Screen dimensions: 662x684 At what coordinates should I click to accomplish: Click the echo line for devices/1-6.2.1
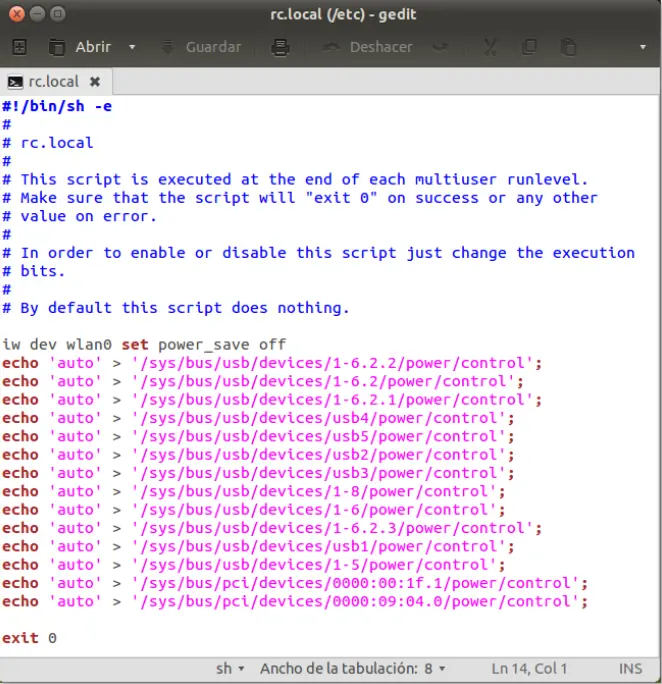point(272,400)
